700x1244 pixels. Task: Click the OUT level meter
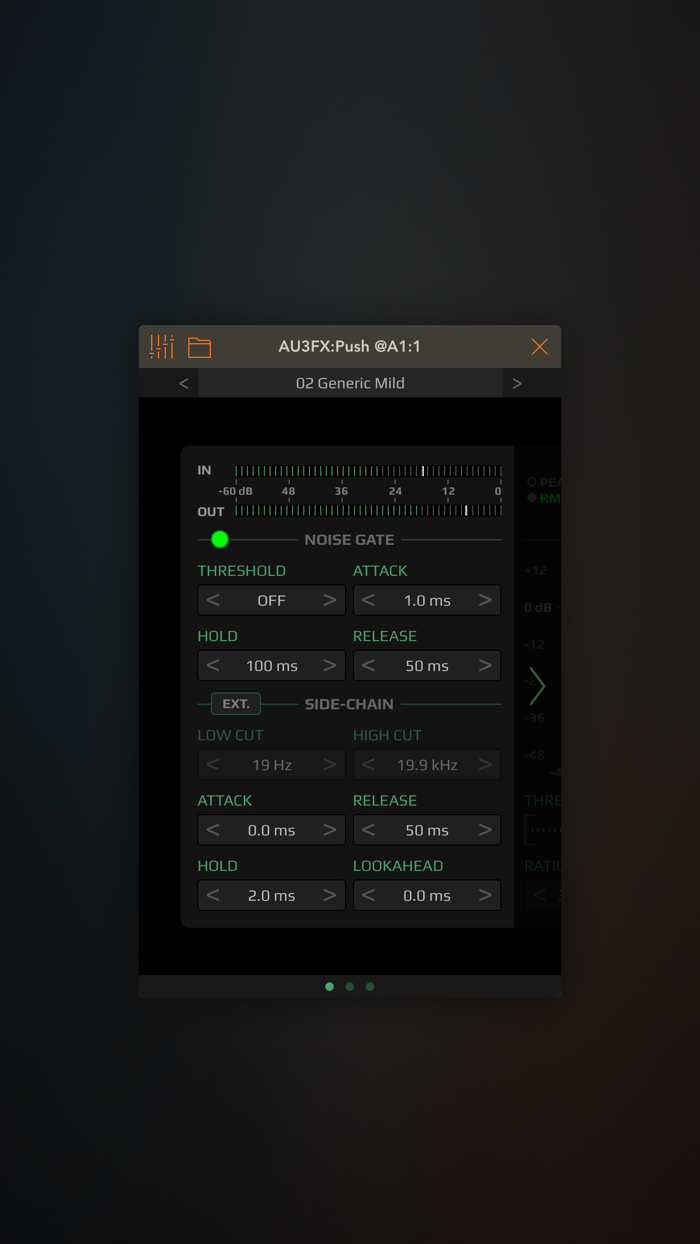pyautogui.click(x=368, y=511)
